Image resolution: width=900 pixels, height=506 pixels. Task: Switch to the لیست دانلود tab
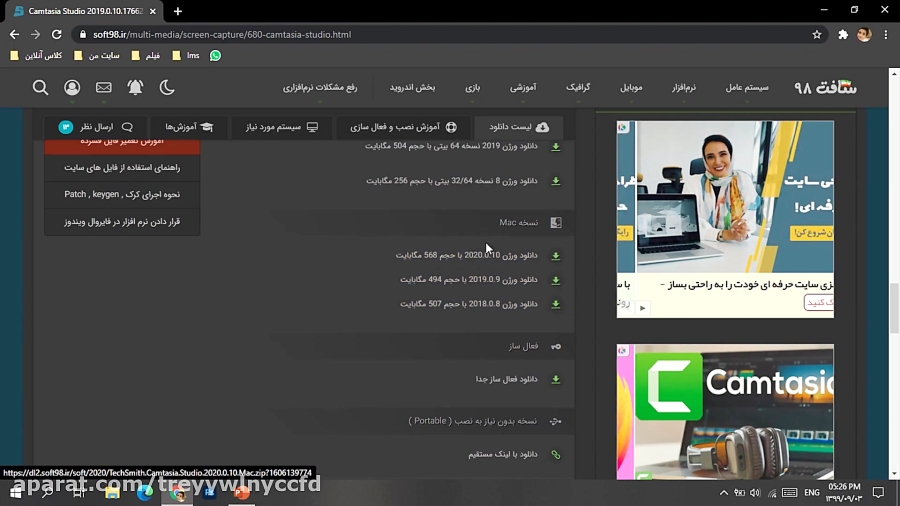click(519, 127)
